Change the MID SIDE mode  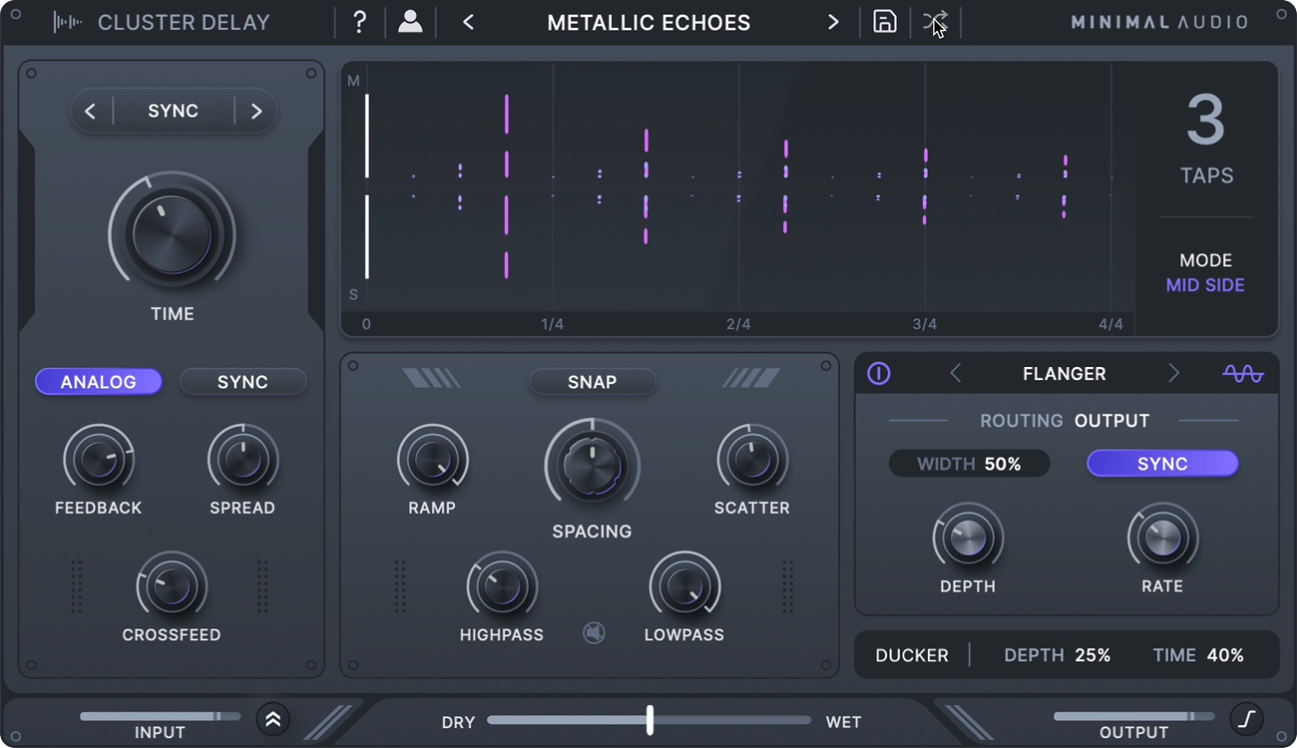(1205, 285)
